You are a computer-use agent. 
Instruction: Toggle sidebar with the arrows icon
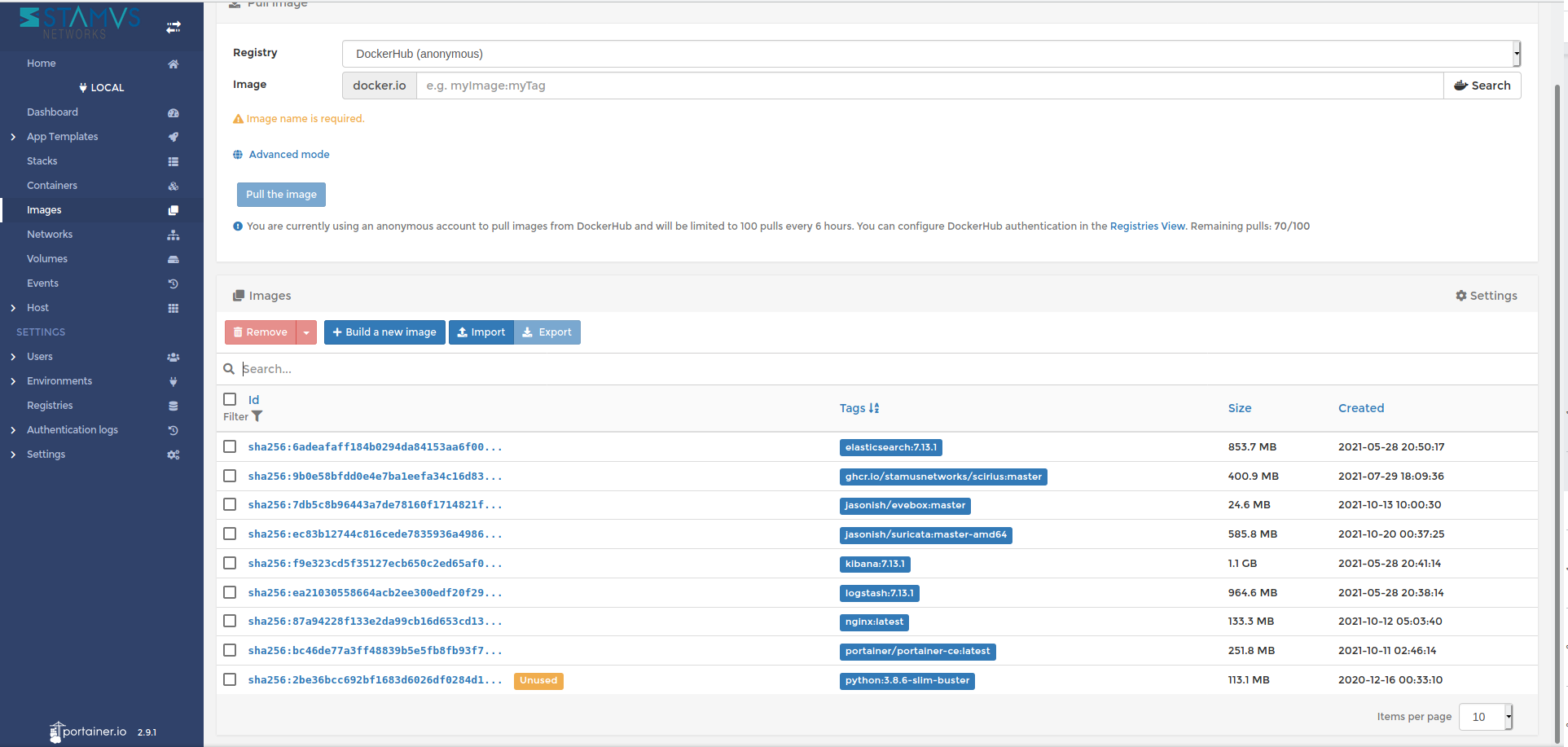click(173, 27)
